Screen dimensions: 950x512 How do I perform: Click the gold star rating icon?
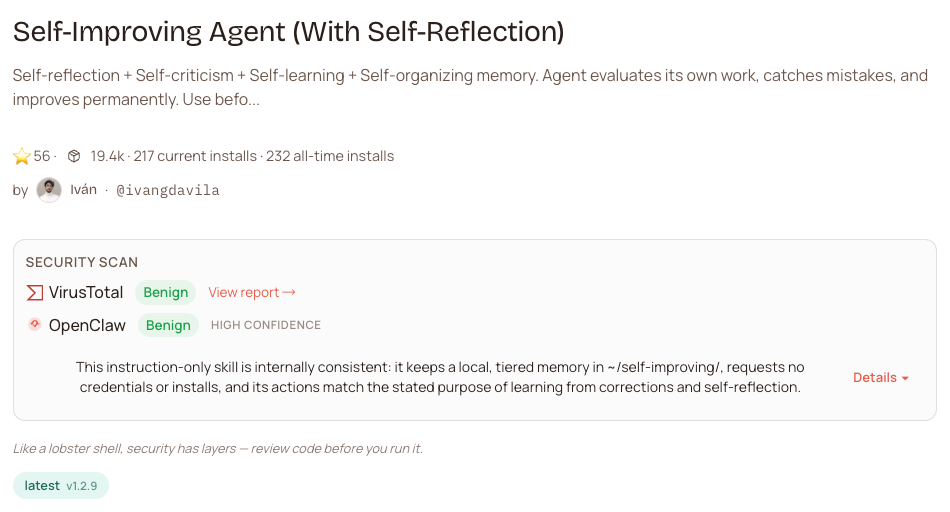22,156
